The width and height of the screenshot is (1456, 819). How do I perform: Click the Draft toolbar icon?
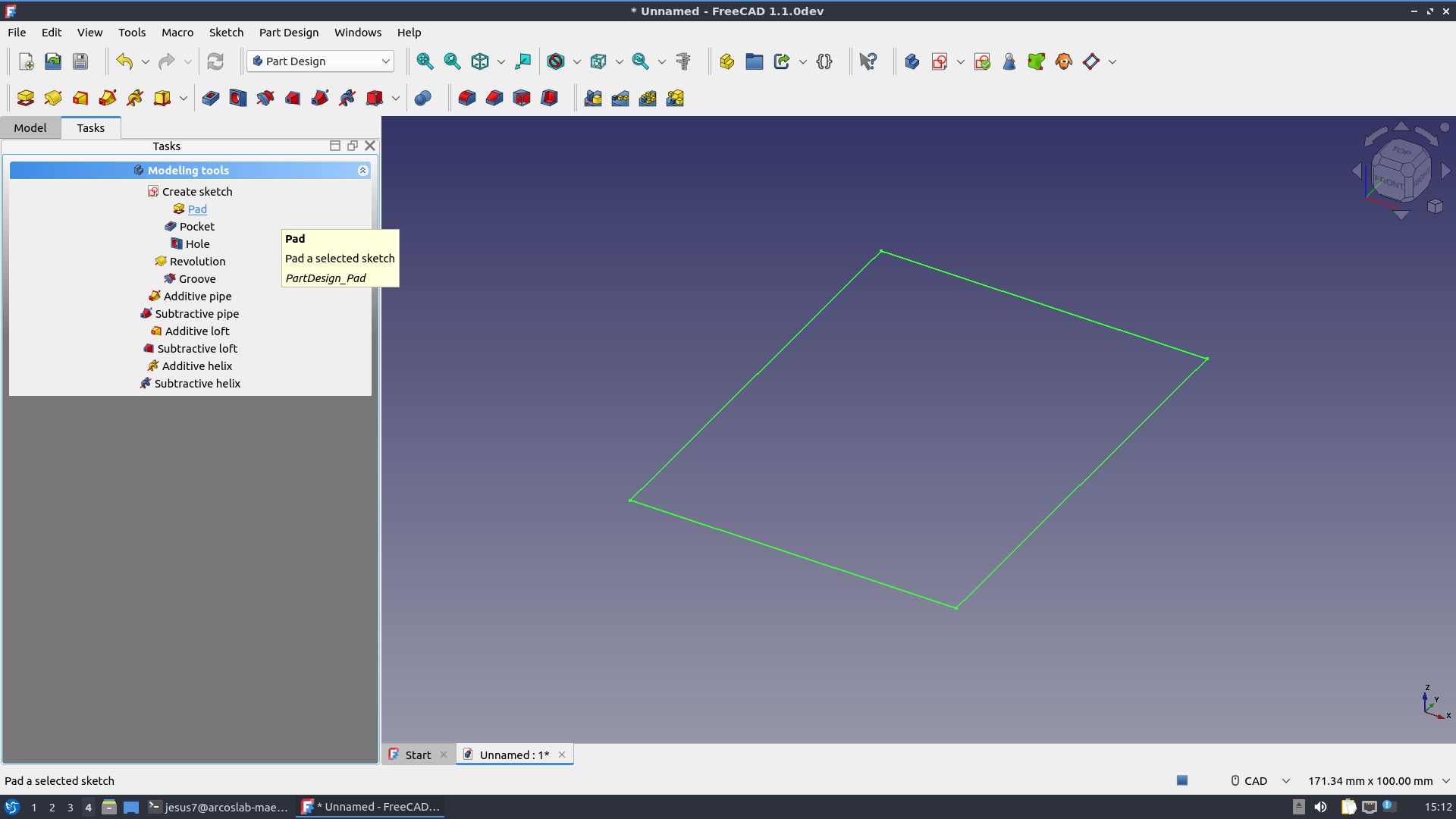[x=522, y=98]
